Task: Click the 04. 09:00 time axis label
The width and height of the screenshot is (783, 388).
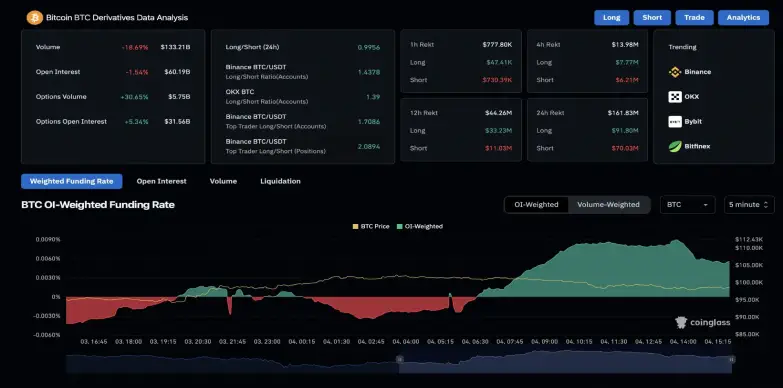Action: click(544, 342)
